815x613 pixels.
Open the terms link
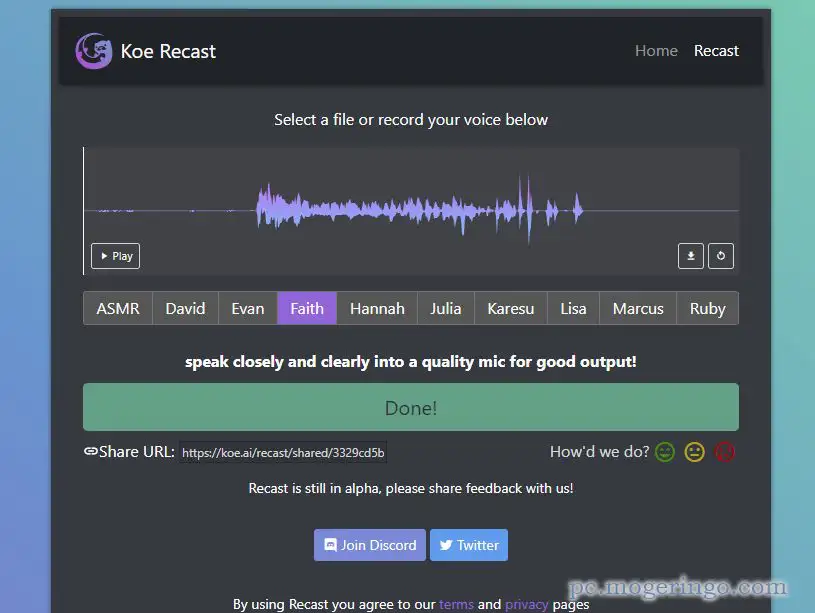tap(456, 604)
